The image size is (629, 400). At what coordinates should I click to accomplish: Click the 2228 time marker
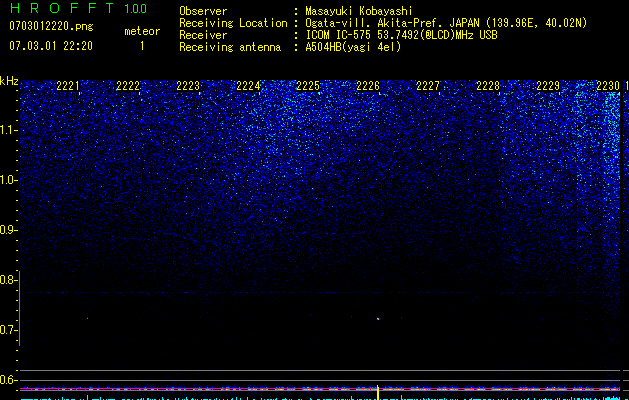488,85
